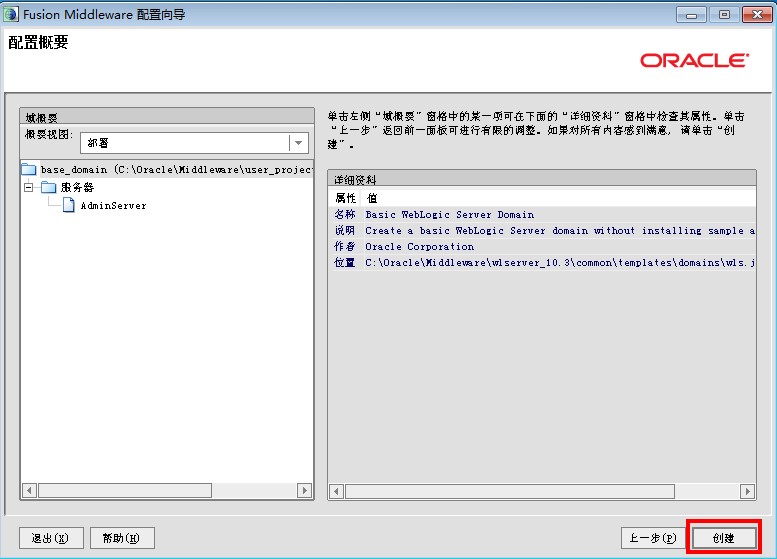The width and height of the screenshot is (777, 559).
Task: Maximize the configuration wizard window
Action: coord(724,15)
